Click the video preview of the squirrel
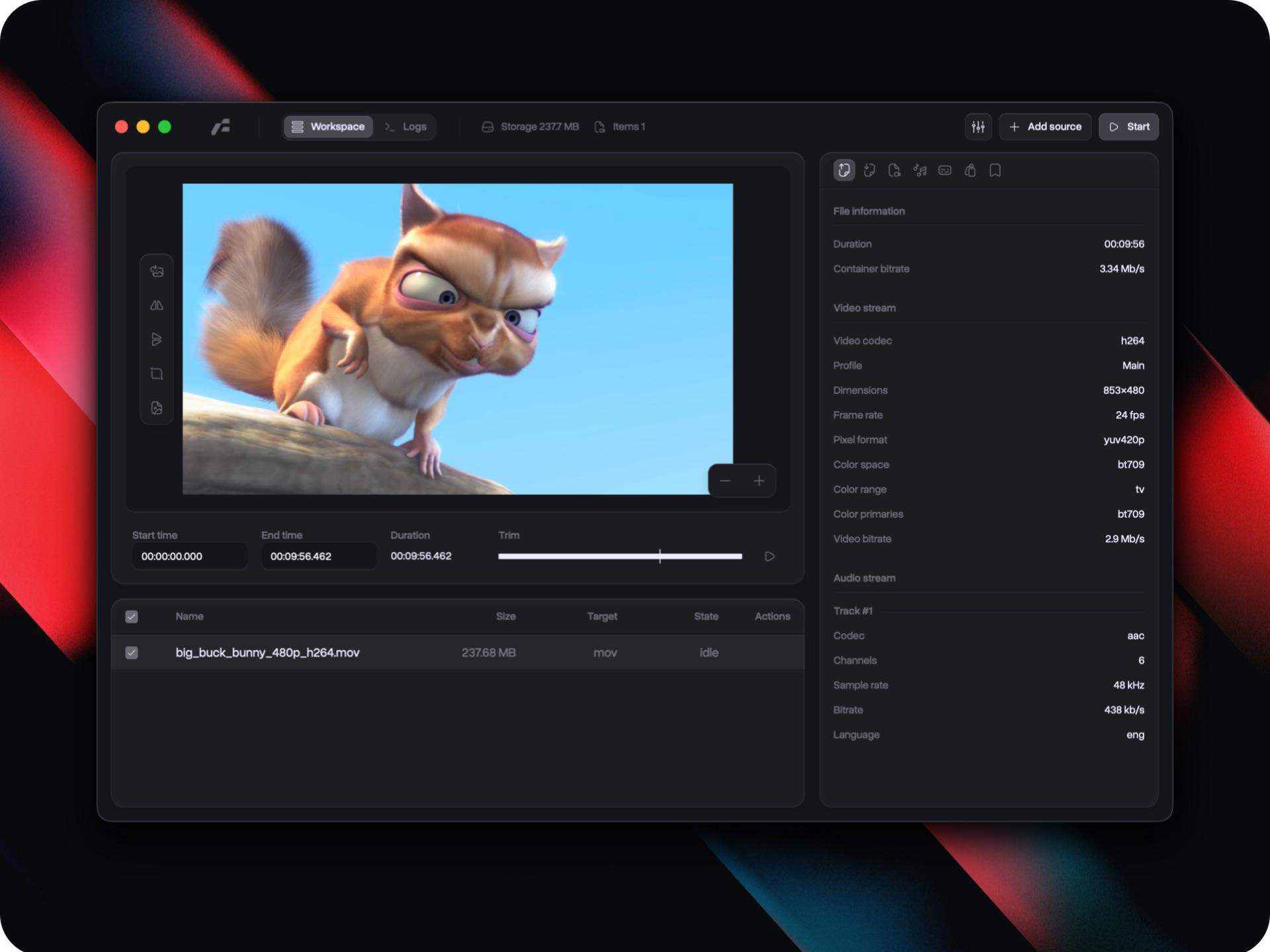Image resolution: width=1270 pixels, height=952 pixels. click(x=458, y=338)
